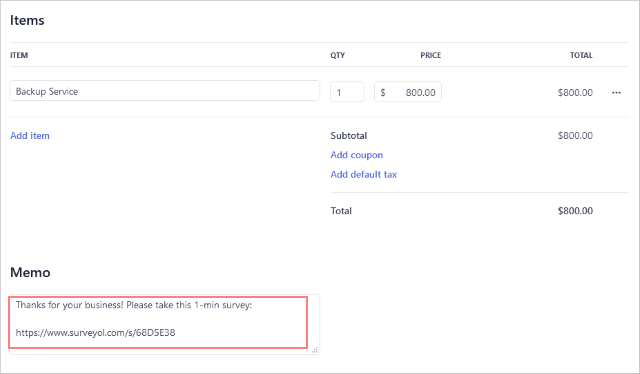Click Add default tax link
Image resolution: width=640 pixels, height=374 pixels.
pyautogui.click(x=364, y=174)
